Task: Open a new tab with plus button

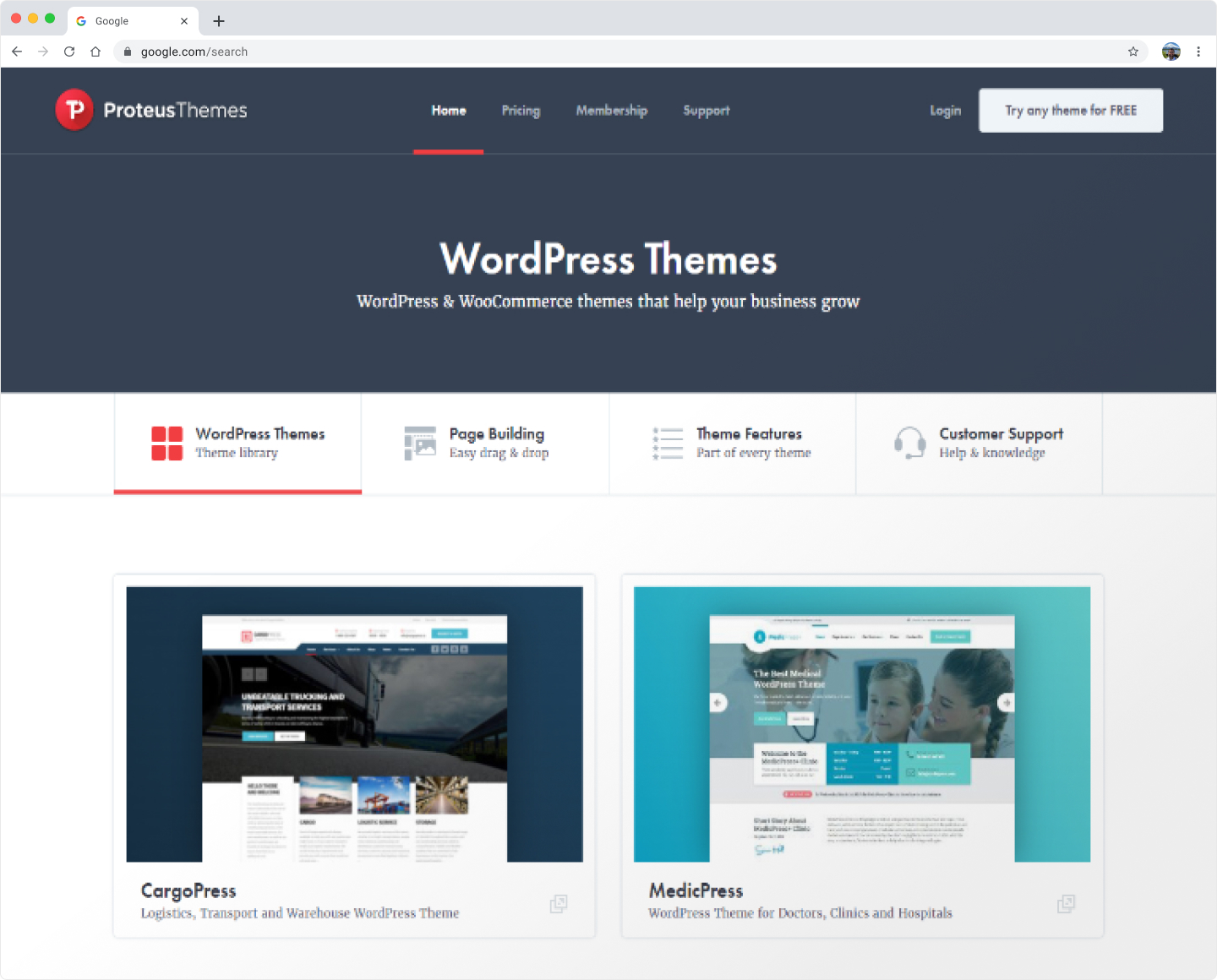Action: pyautogui.click(x=219, y=21)
